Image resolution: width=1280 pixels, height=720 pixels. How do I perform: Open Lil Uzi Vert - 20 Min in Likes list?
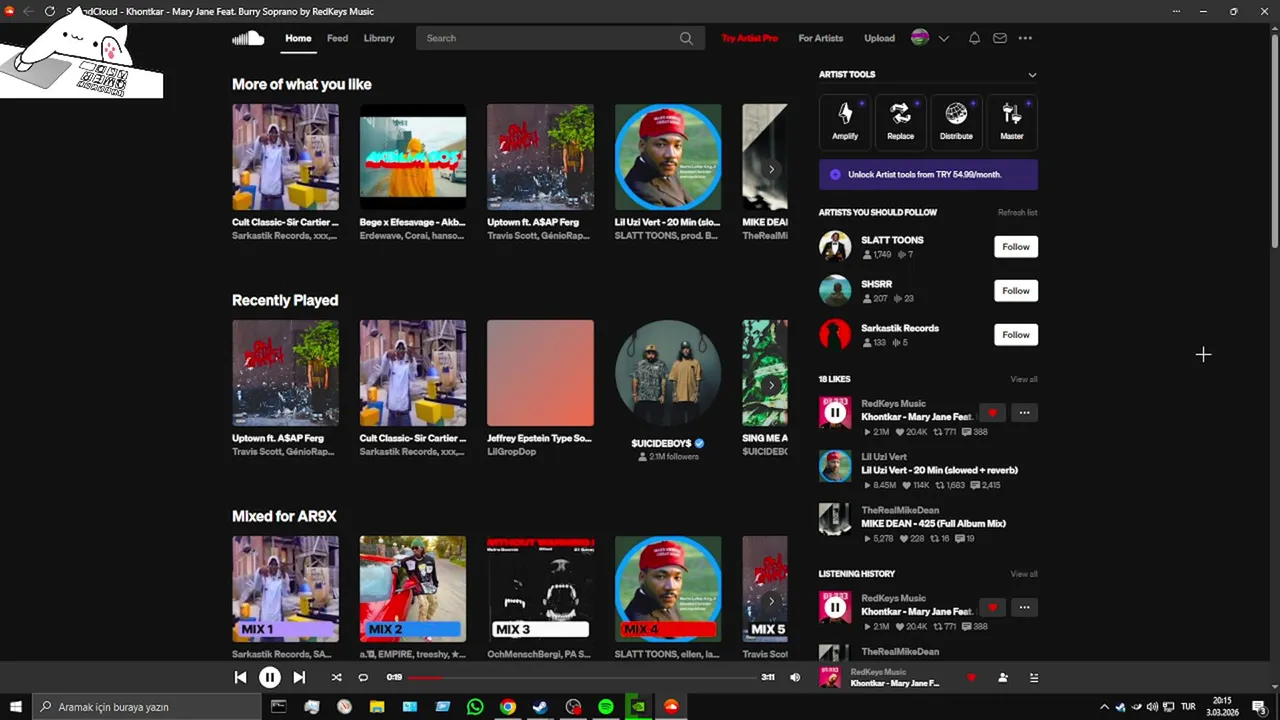[x=939, y=470]
